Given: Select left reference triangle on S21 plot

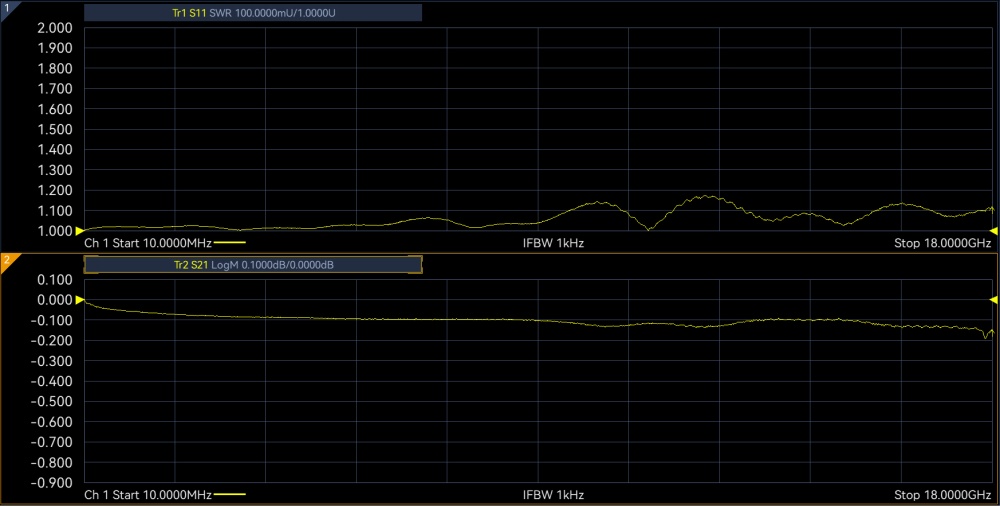Looking at the screenshot, I should (x=80, y=300).
